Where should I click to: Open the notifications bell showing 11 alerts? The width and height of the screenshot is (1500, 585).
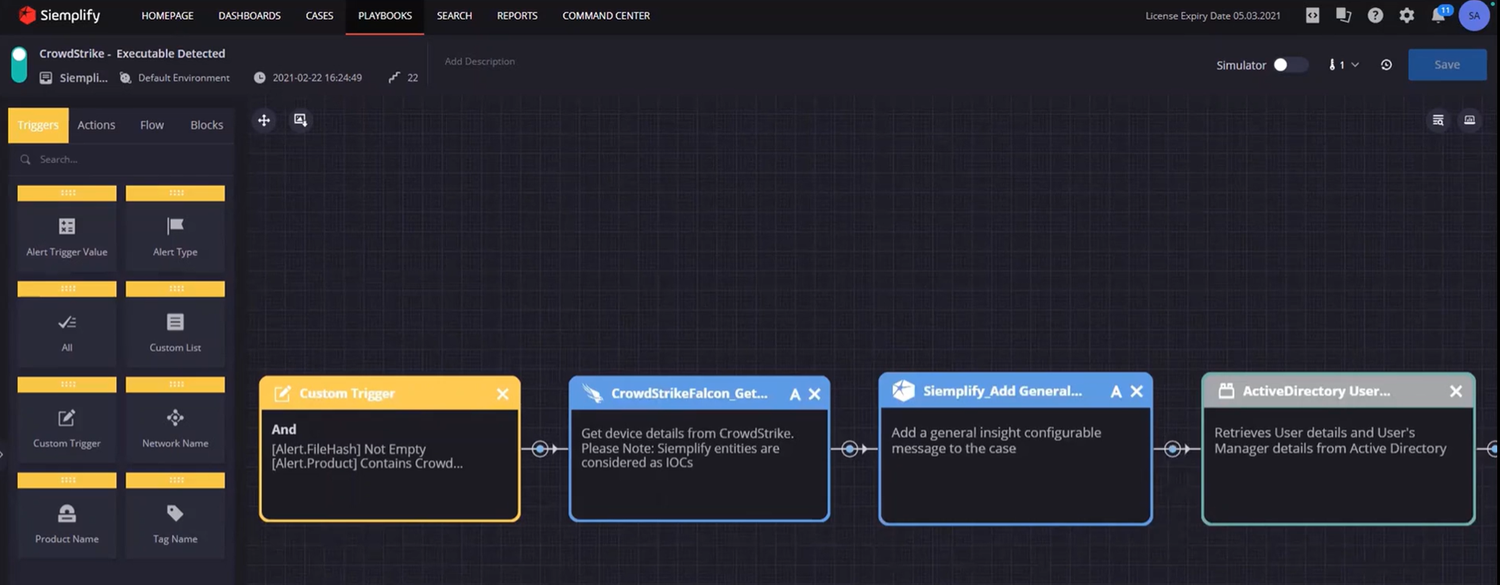1437,15
